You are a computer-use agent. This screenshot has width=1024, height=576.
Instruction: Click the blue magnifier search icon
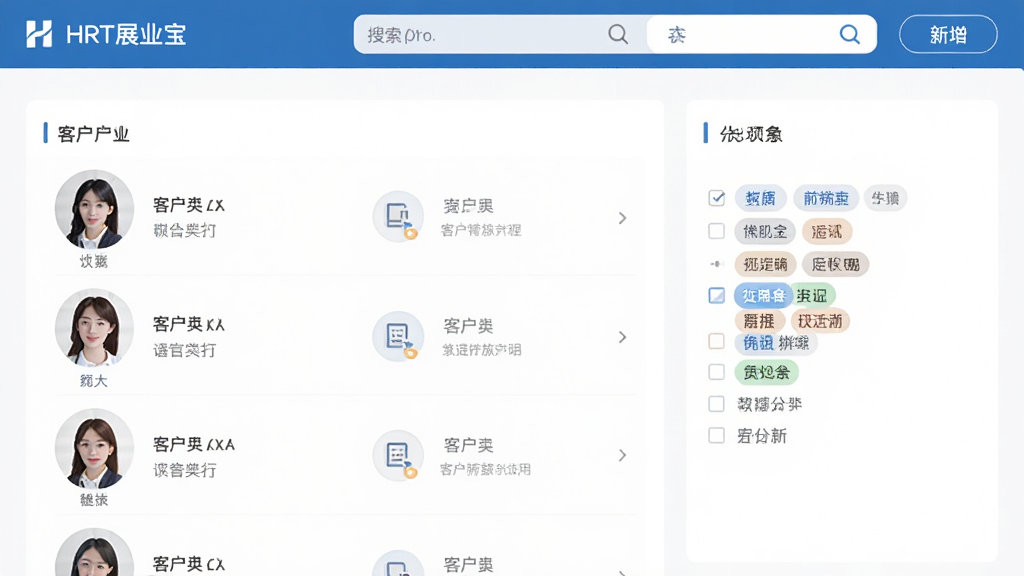(x=849, y=34)
